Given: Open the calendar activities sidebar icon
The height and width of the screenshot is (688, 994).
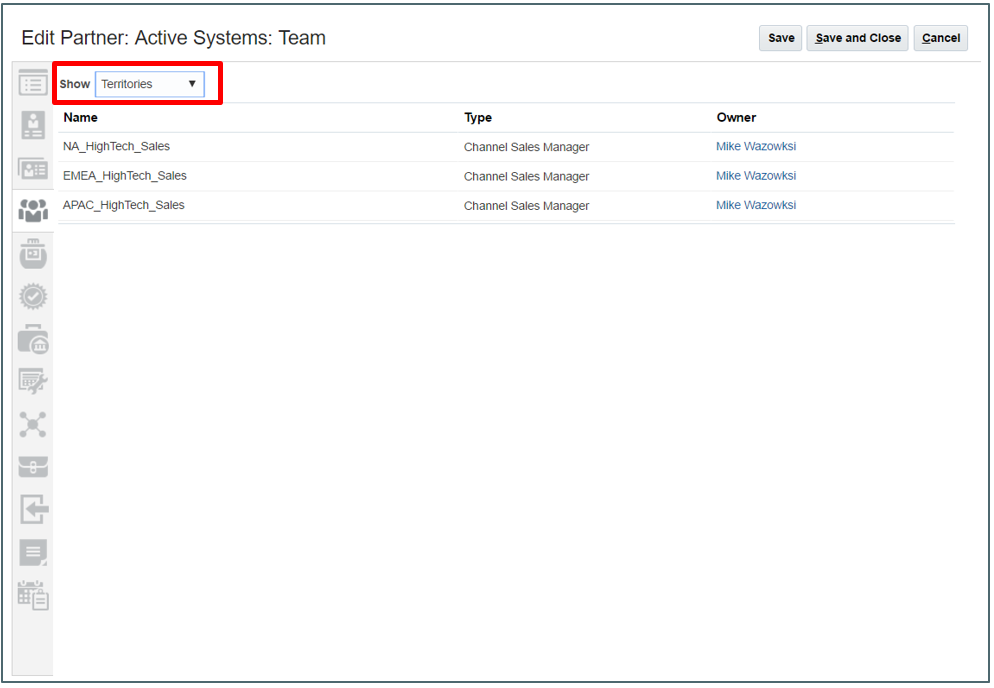Looking at the screenshot, I should [x=33, y=595].
